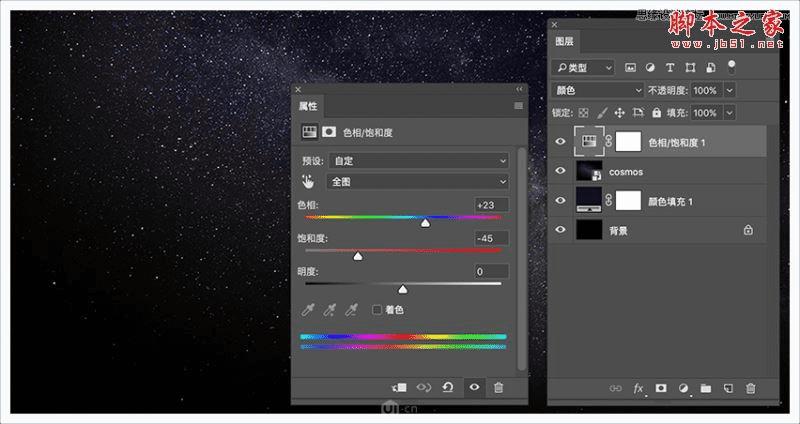800x424 pixels.
Task: Filter layers by pixel layers
Action: tap(631, 67)
